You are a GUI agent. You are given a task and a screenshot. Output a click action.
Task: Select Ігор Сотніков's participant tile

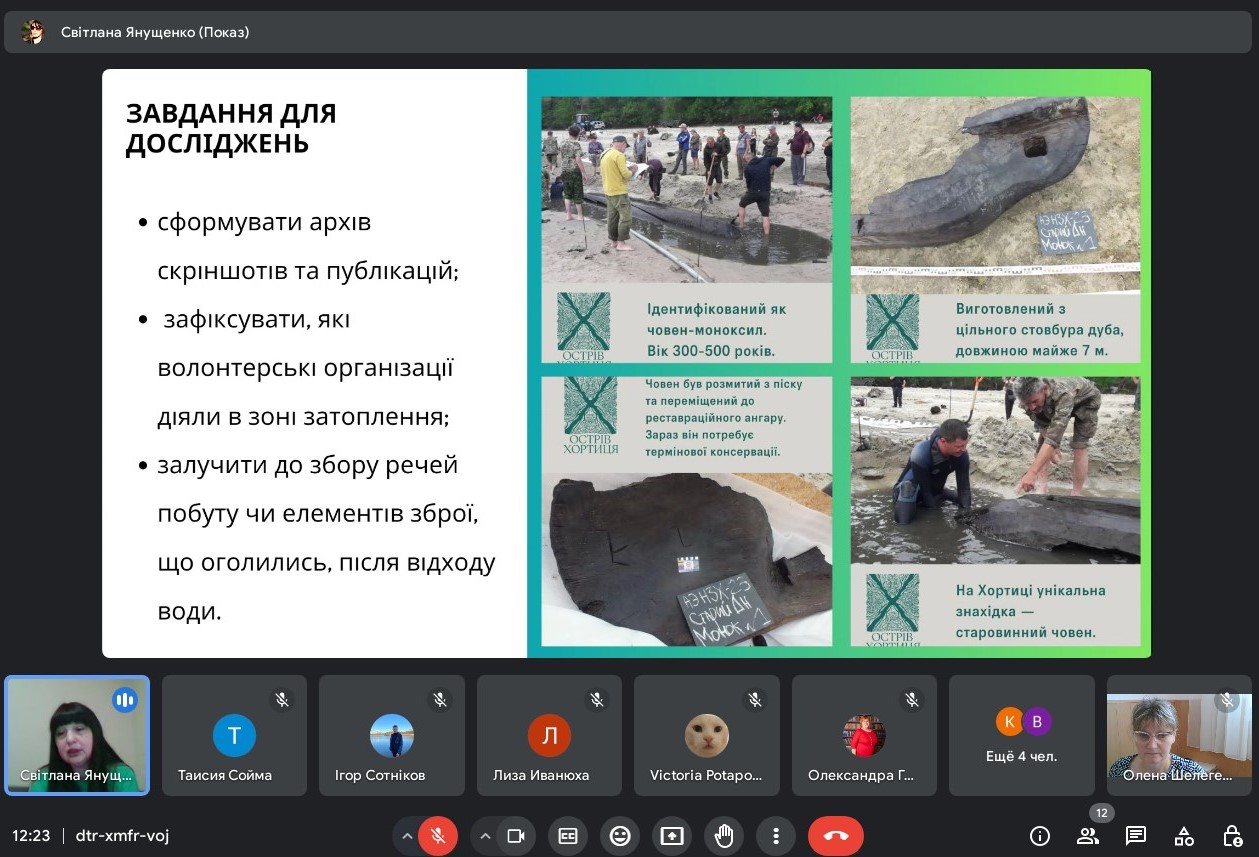click(392, 736)
